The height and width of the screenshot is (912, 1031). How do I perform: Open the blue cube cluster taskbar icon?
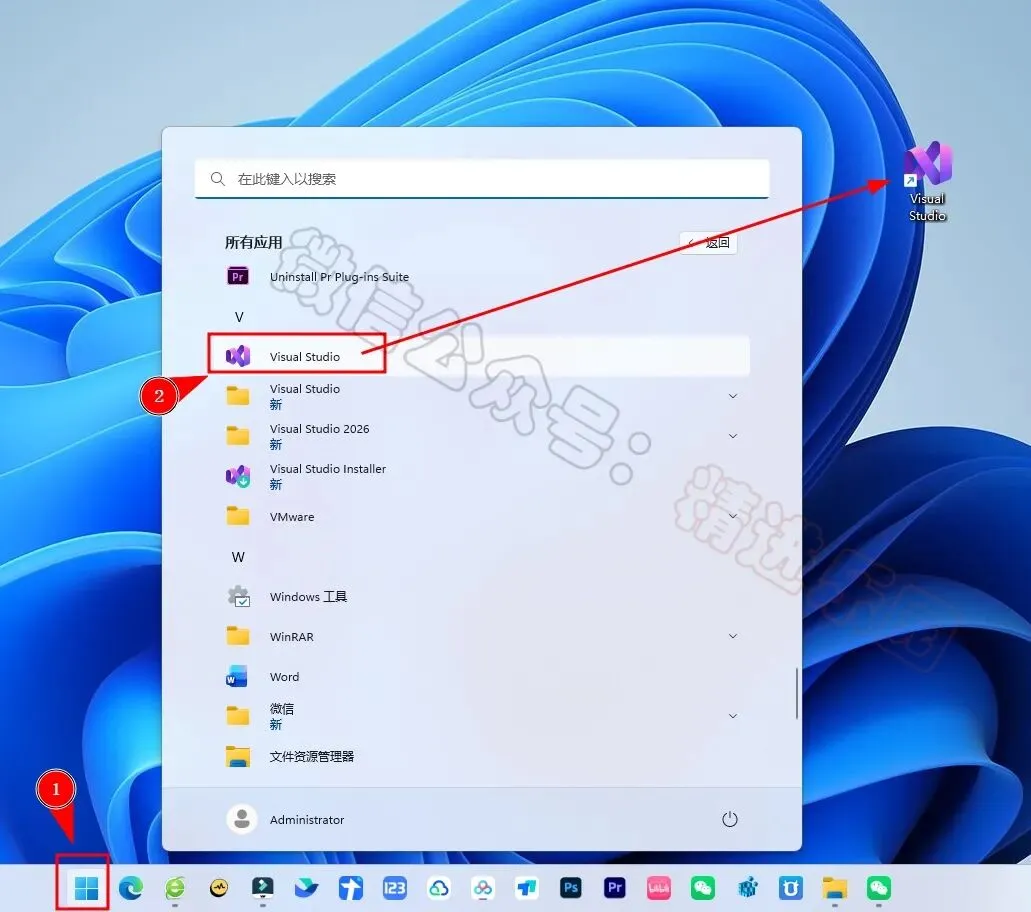[747, 888]
